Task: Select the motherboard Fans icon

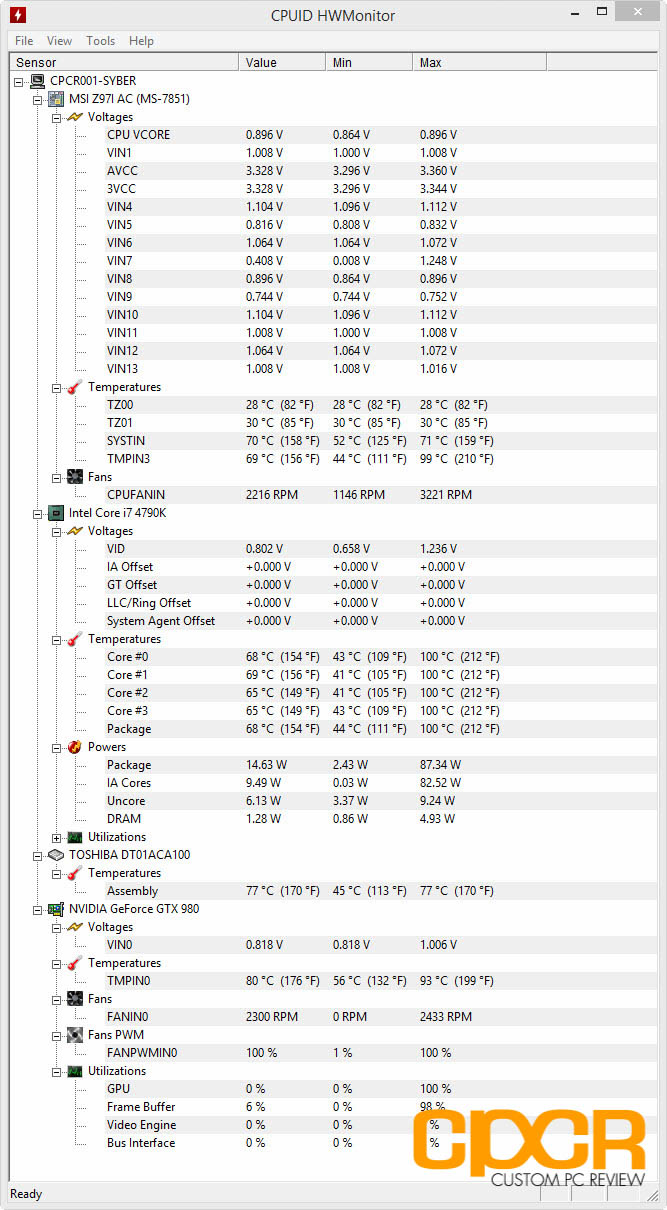Action: point(76,477)
